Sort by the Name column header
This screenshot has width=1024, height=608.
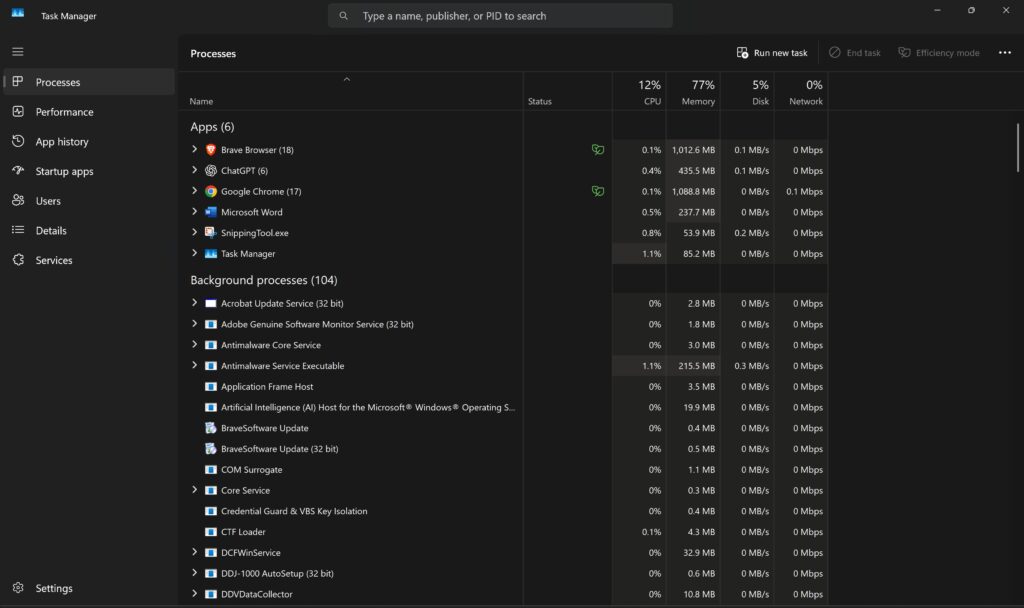(x=351, y=91)
